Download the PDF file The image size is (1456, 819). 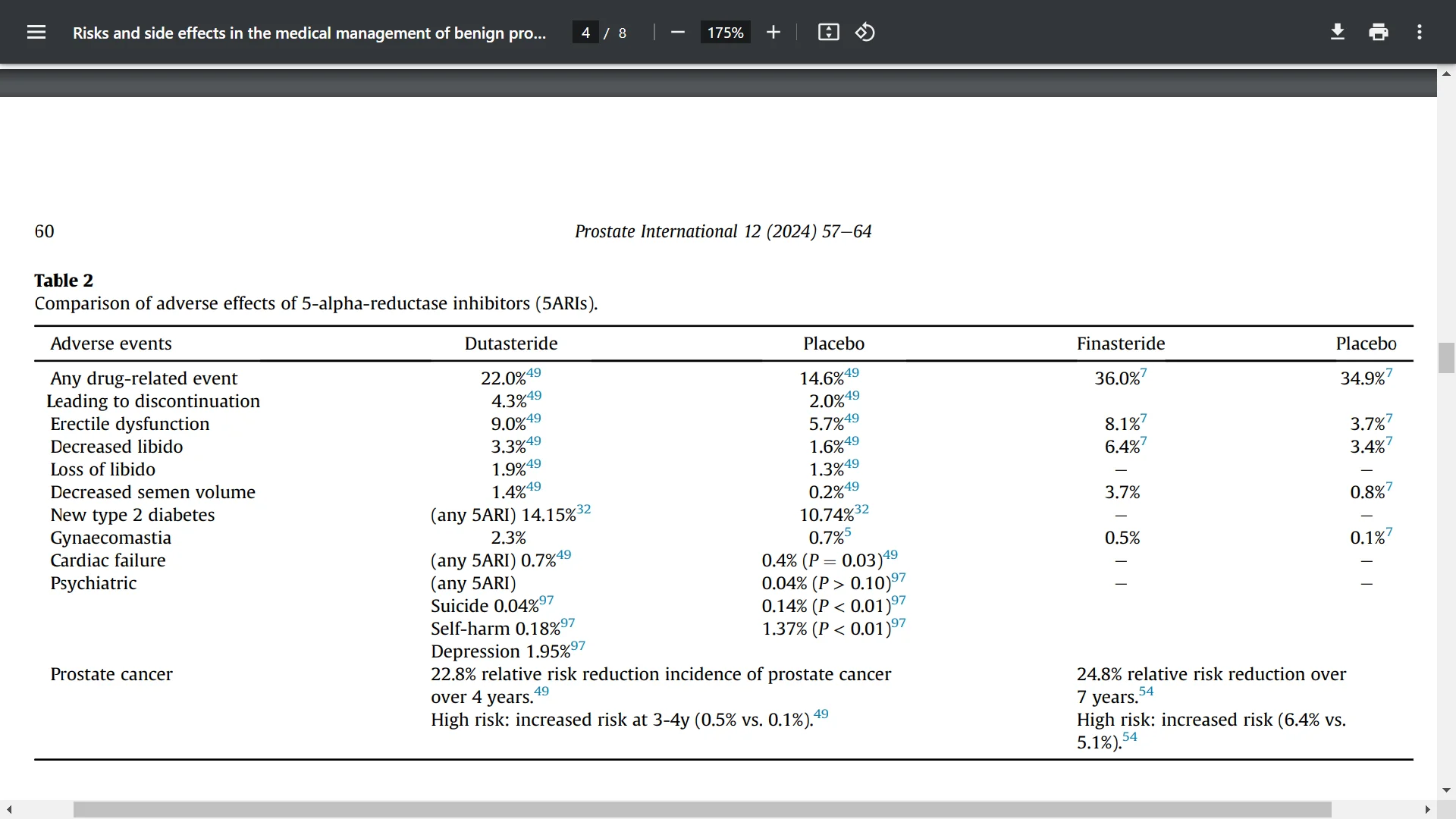pyautogui.click(x=1338, y=33)
